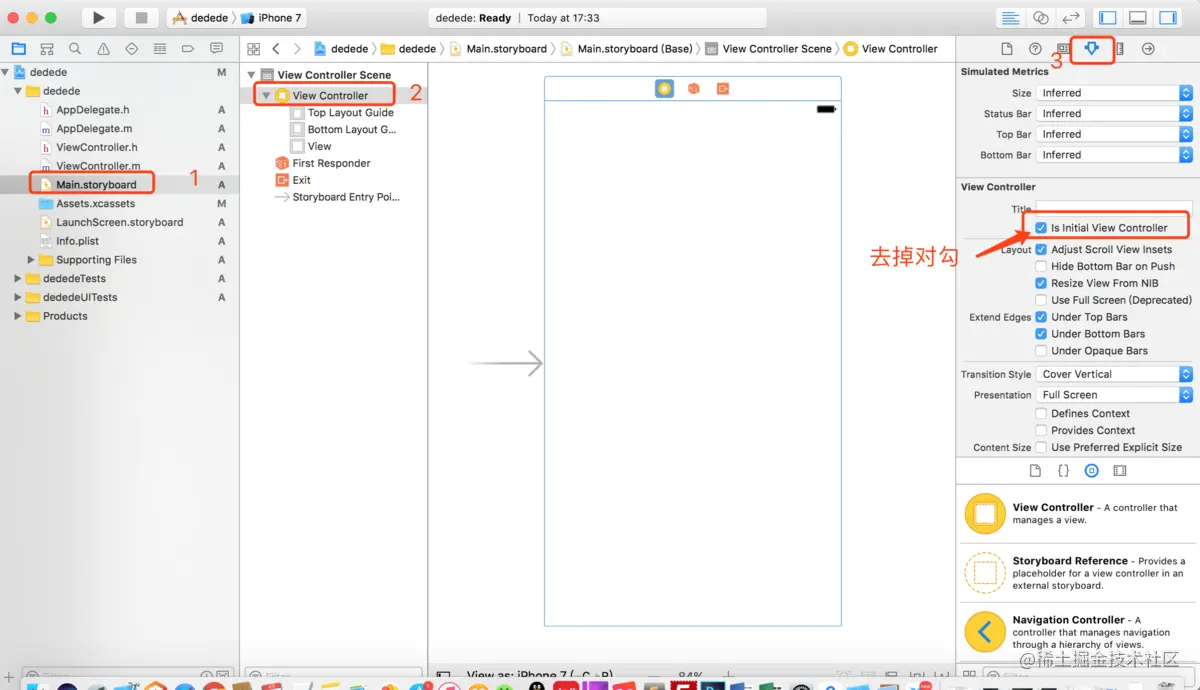The width and height of the screenshot is (1200, 690).
Task: Open the File inspector
Action: point(1008,48)
